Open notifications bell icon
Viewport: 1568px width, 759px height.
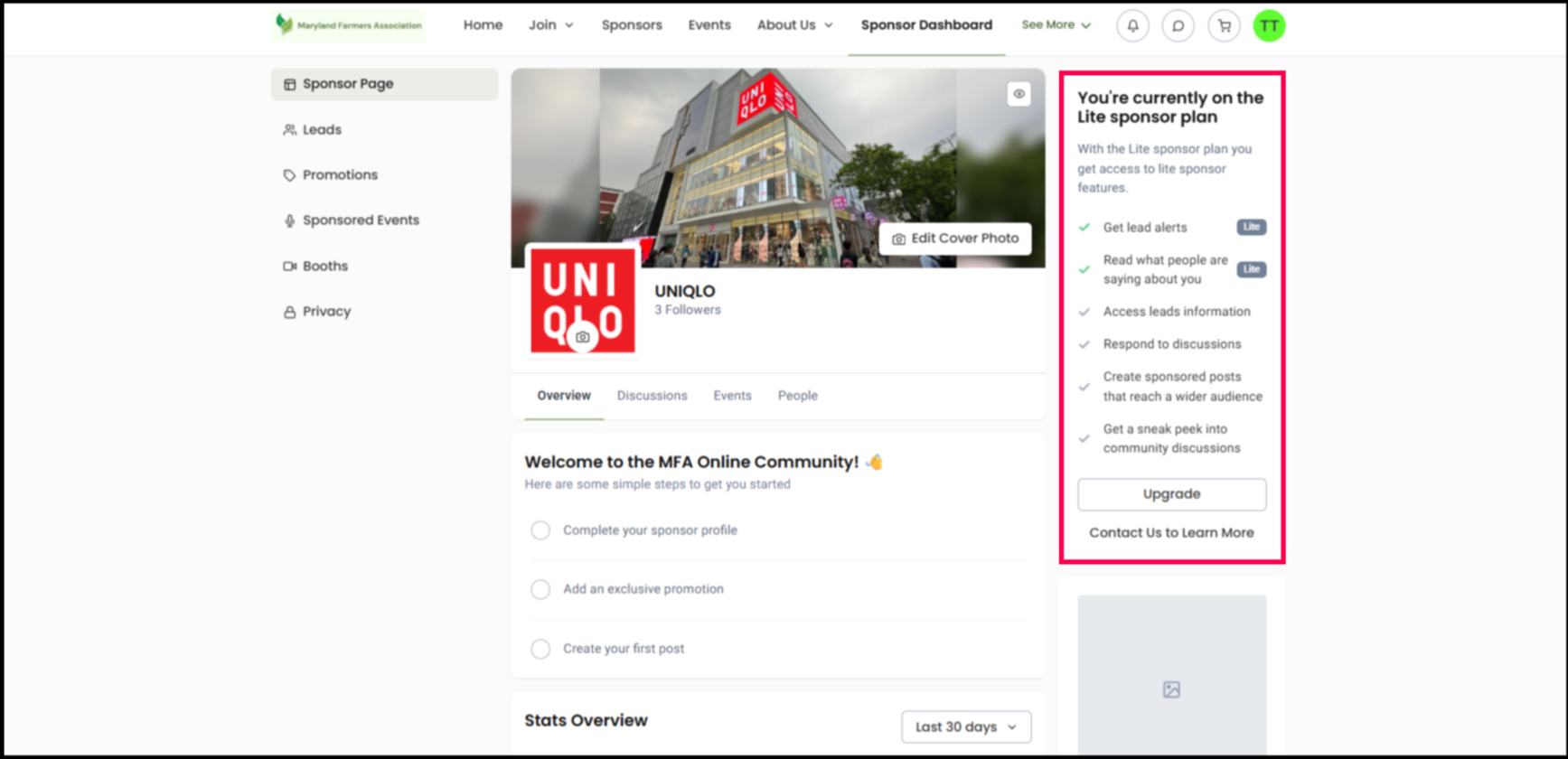click(1132, 26)
